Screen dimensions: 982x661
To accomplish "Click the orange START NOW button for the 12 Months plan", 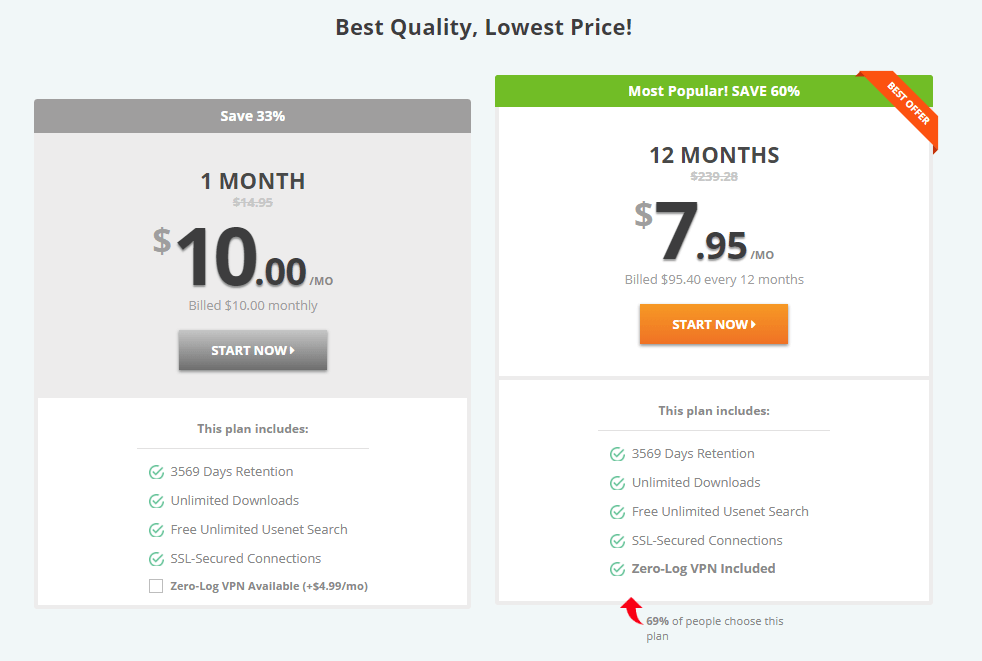I will pyautogui.click(x=713, y=324).
